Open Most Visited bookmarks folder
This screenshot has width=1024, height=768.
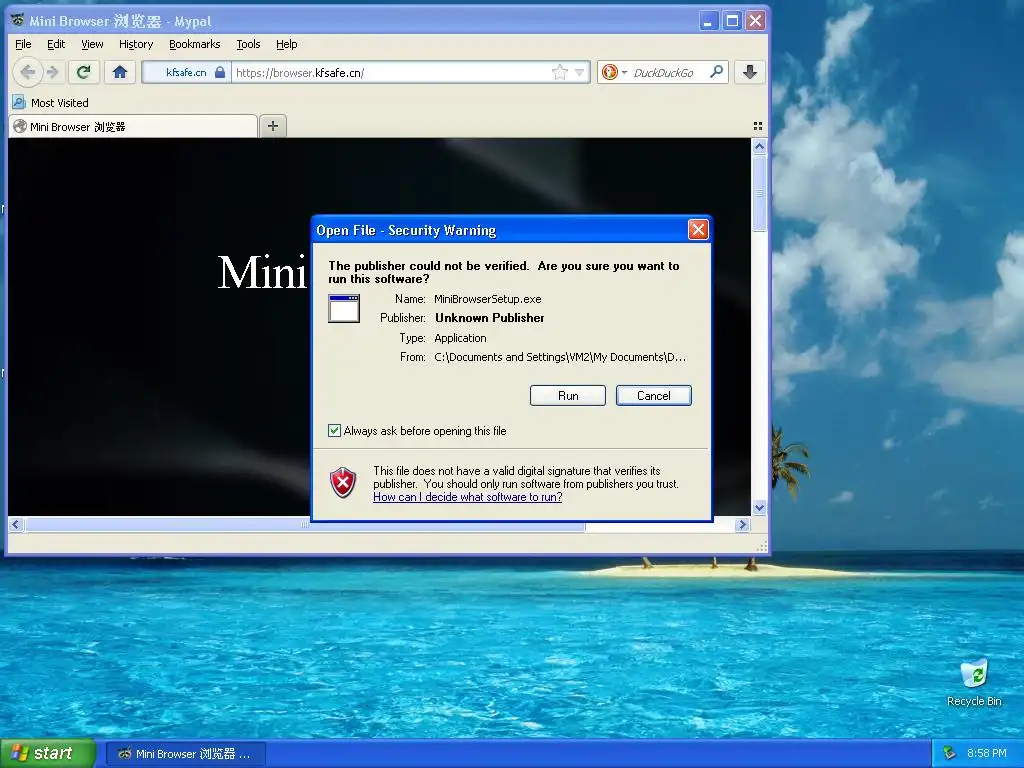pyautogui.click(x=50, y=103)
